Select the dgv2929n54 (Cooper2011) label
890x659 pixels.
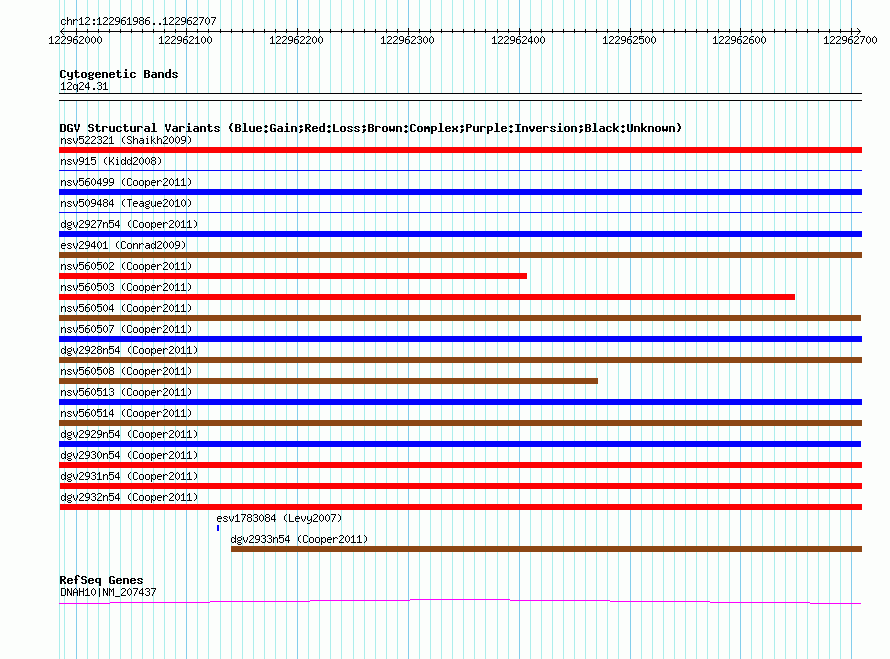tap(129, 434)
